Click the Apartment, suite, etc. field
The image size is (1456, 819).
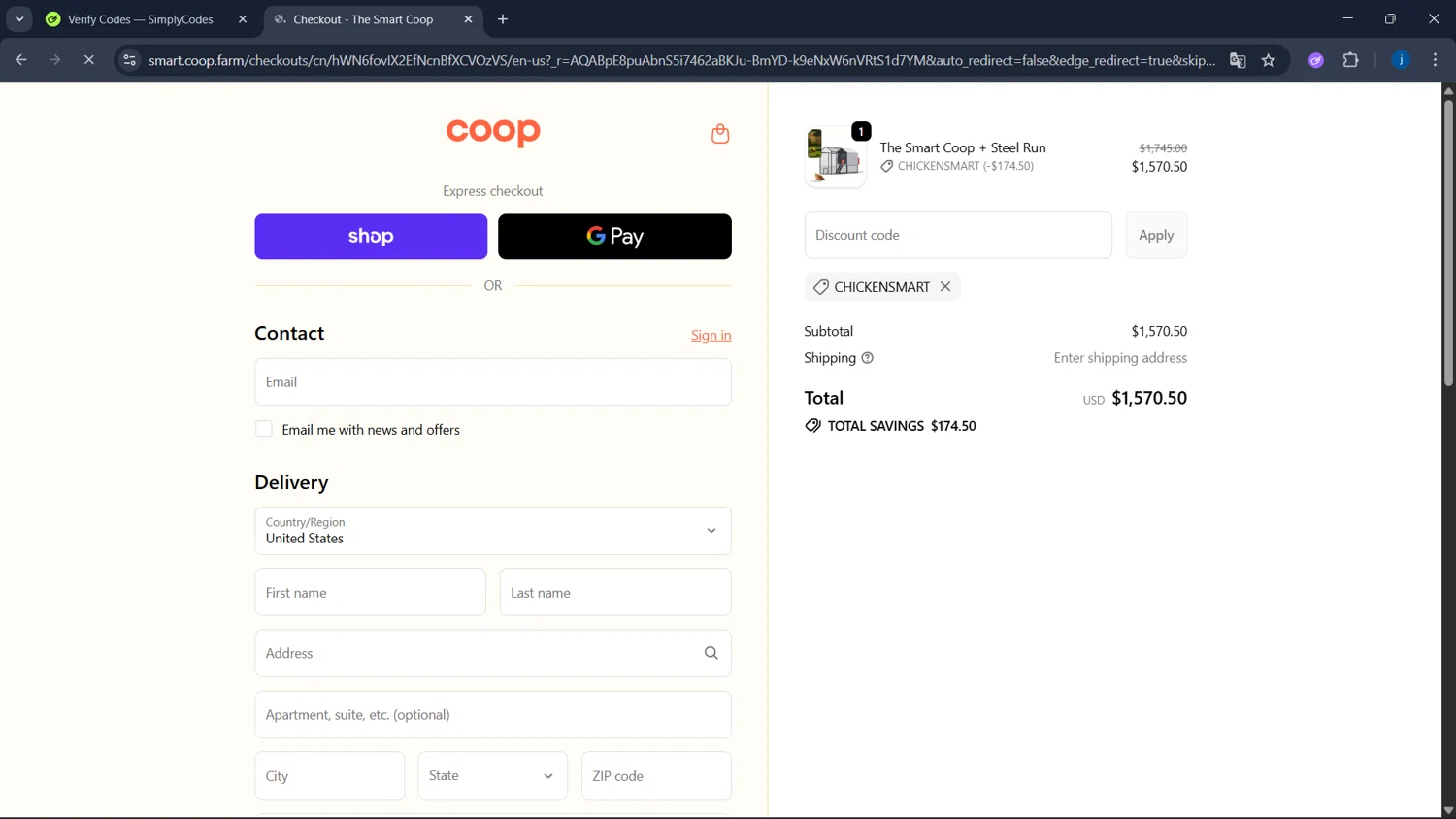tap(493, 714)
